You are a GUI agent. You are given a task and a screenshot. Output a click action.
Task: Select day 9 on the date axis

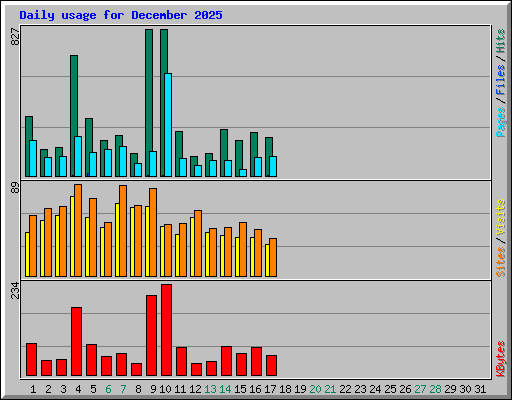153,389
